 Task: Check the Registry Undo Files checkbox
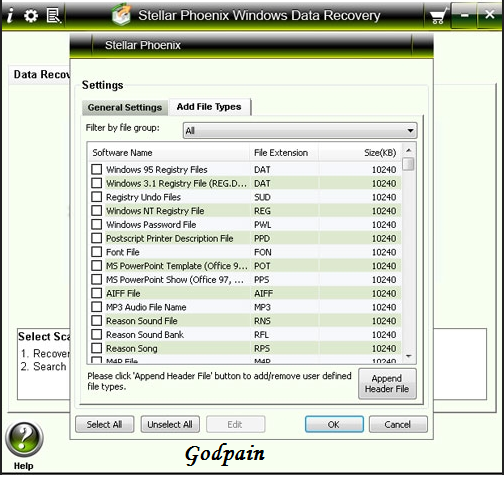click(x=97, y=197)
